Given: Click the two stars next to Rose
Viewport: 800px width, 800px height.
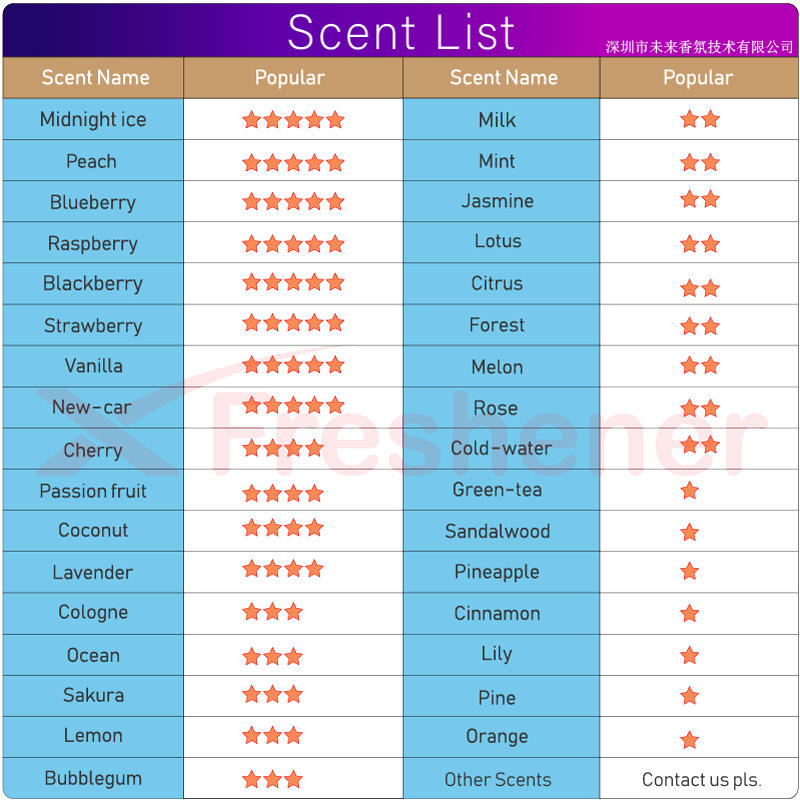Looking at the screenshot, I should 700,408.
